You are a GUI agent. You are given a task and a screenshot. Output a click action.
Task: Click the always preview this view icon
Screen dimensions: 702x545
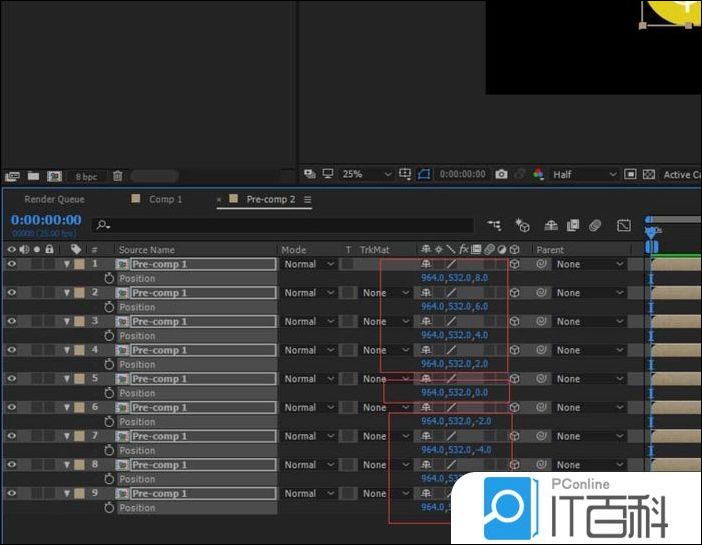pos(309,174)
